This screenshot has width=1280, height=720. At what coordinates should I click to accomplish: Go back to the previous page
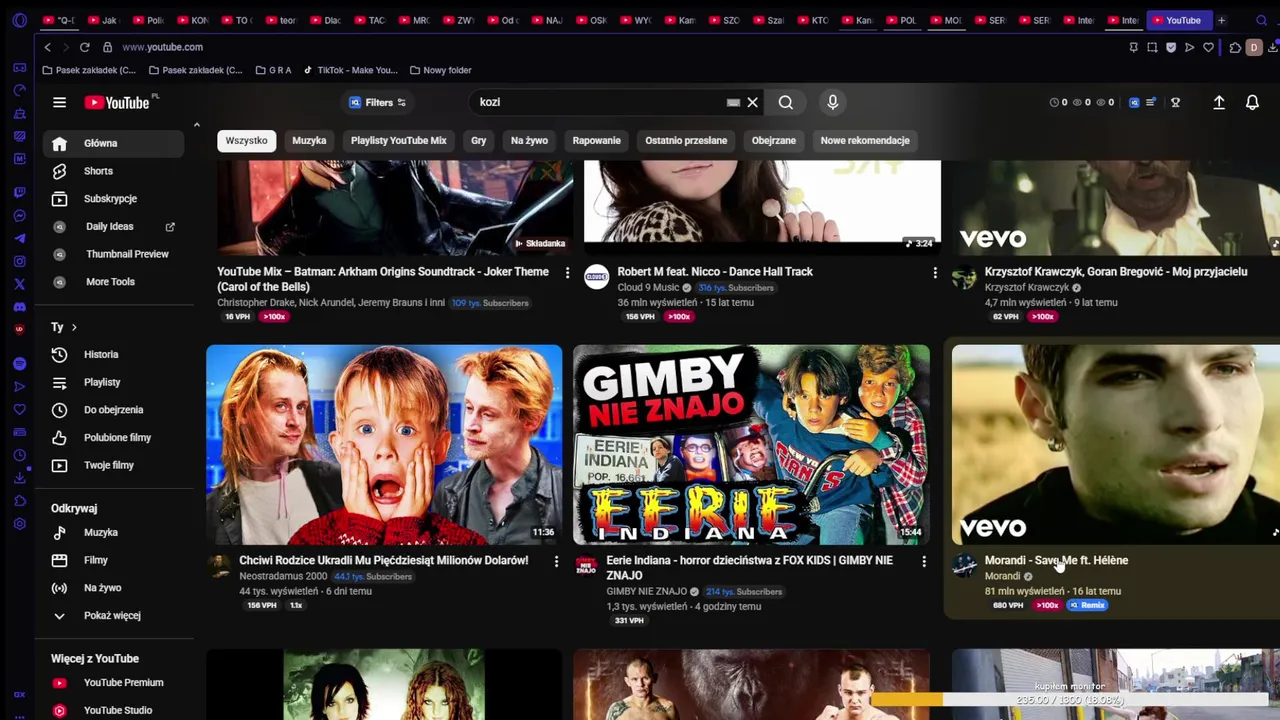[x=47, y=47]
